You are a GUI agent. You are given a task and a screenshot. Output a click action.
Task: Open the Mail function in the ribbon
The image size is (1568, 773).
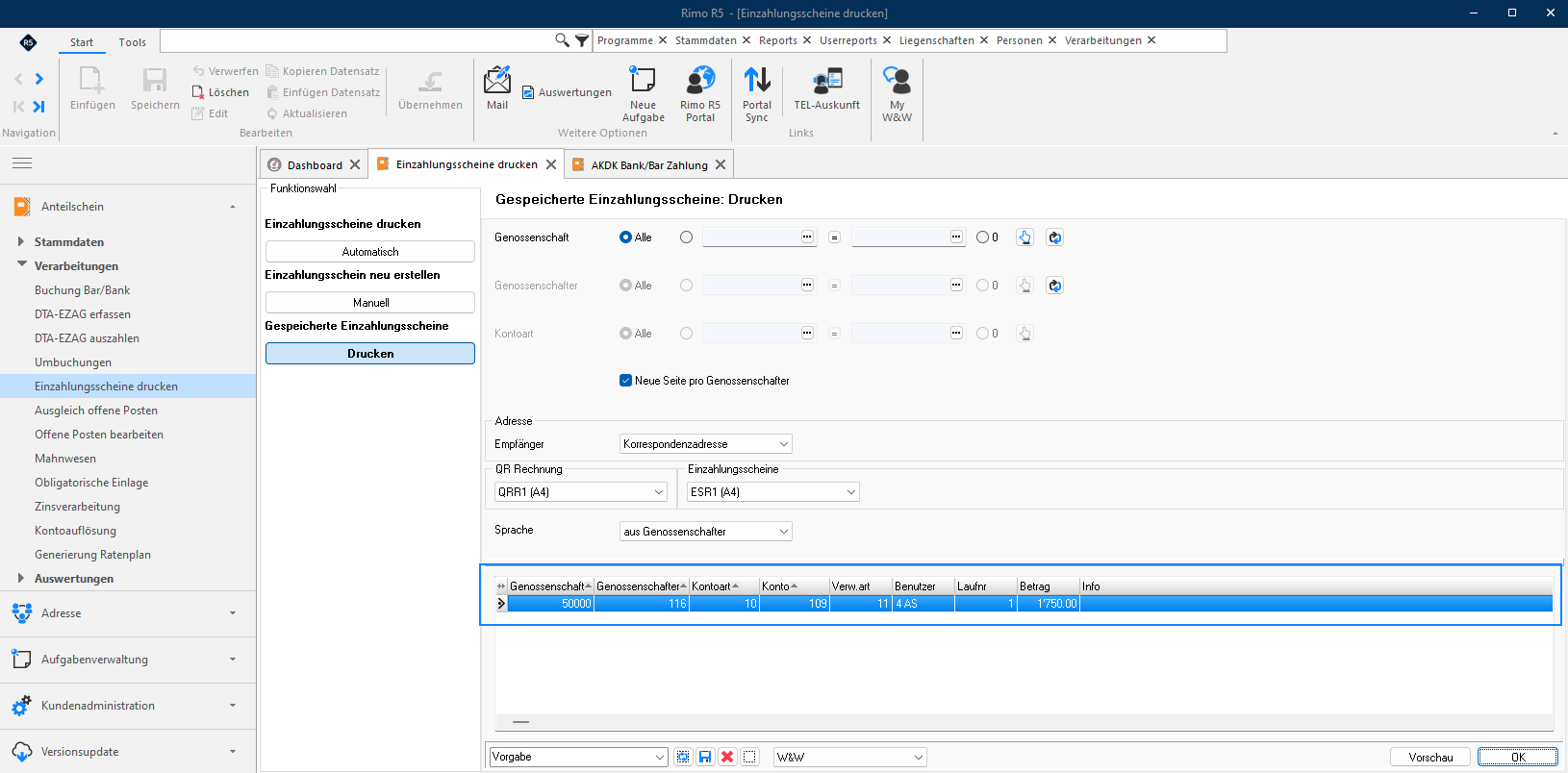point(497,88)
